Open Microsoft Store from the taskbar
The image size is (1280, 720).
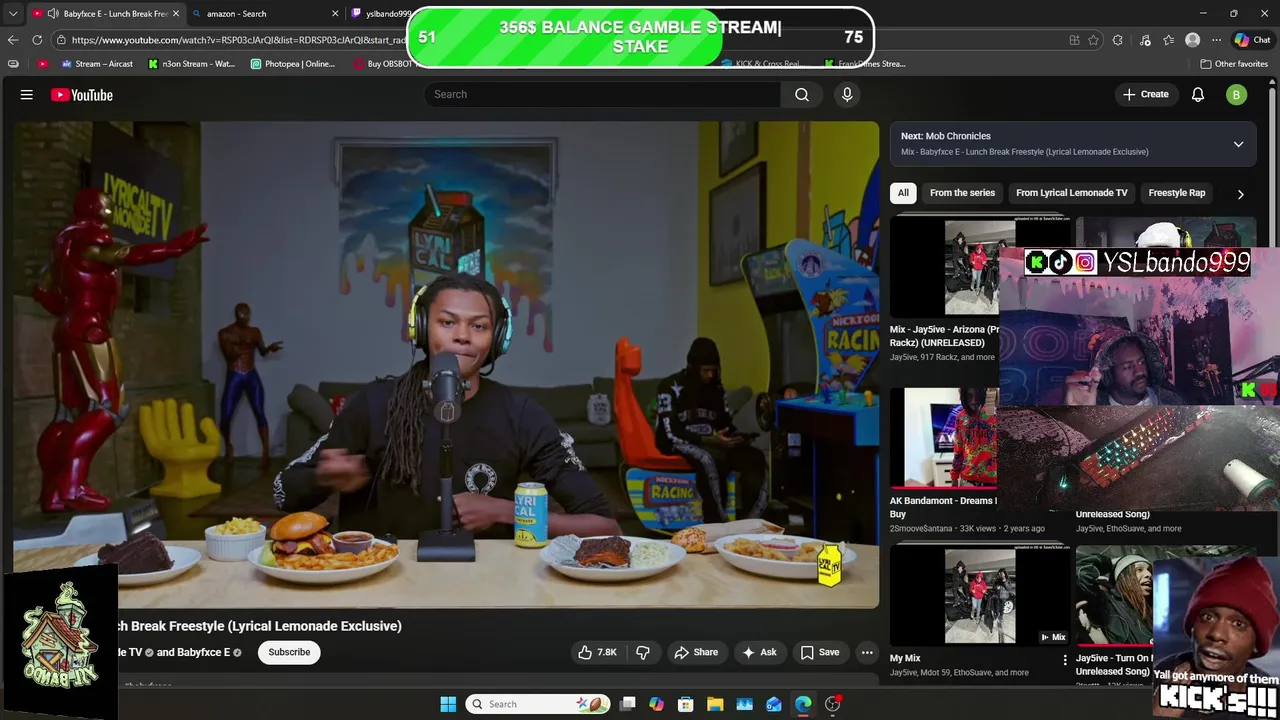pyautogui.click(x=685, y=704)
